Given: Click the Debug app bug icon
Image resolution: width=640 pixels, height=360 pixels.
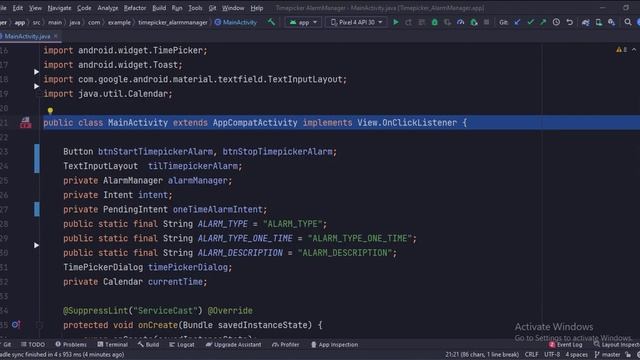Looking at the screenshot, I should [x=435, y=22].
